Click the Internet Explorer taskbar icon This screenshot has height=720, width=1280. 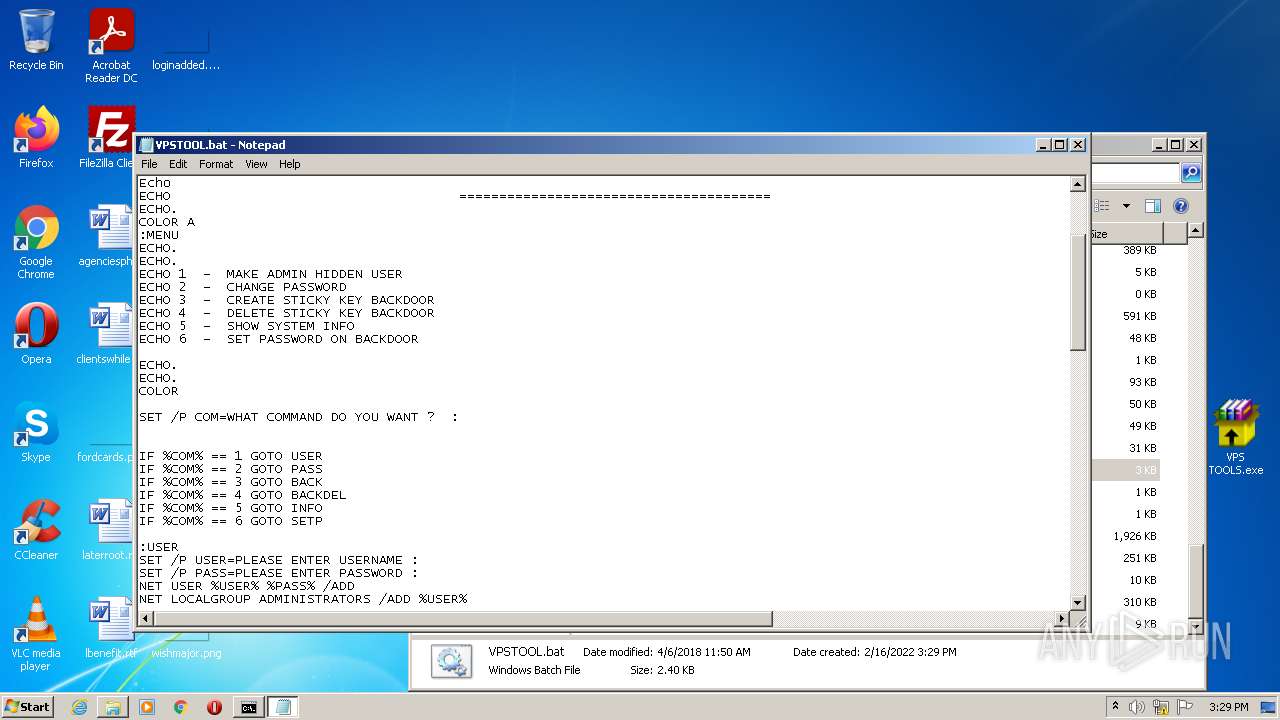79,707
